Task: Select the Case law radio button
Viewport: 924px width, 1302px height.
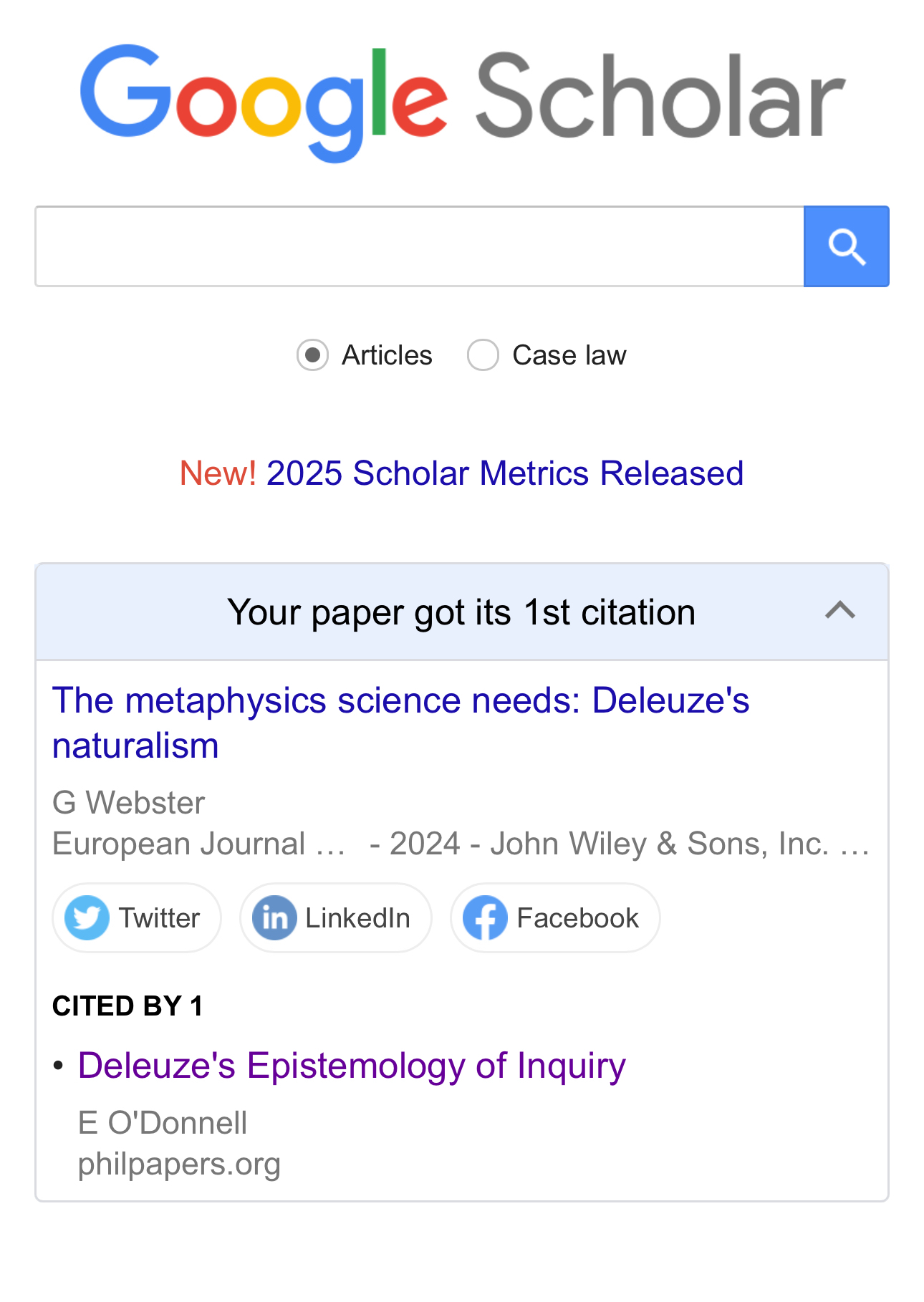Action: click(483, 355)
